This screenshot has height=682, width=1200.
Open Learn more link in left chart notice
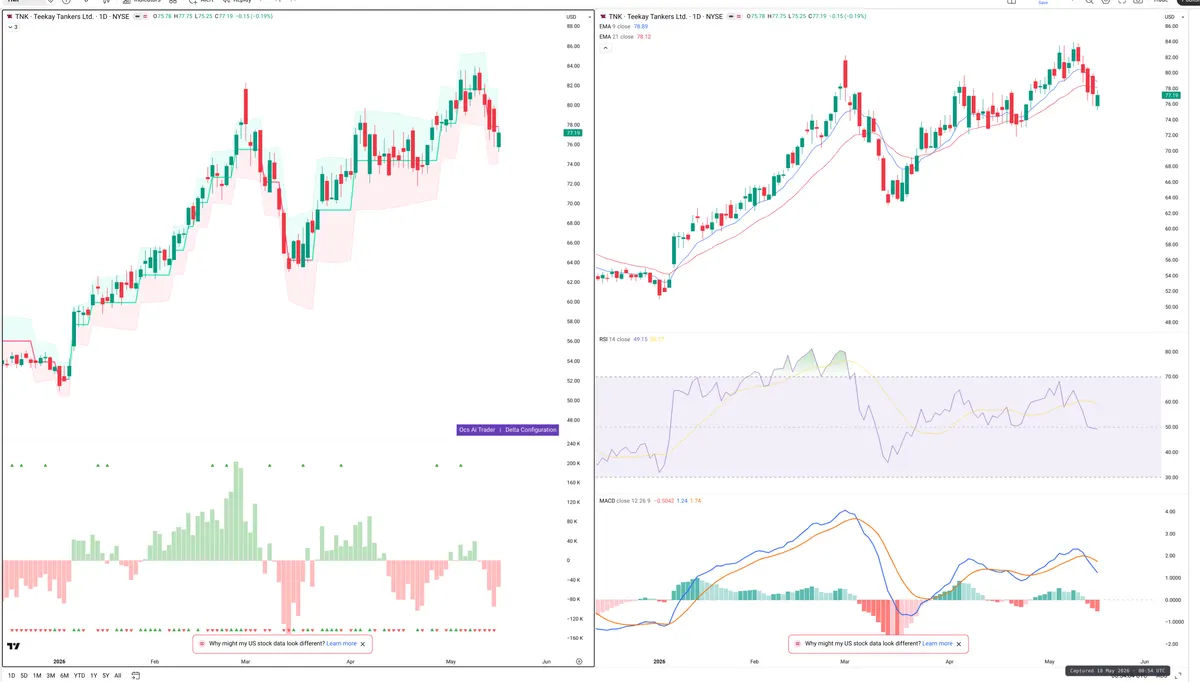coord(341,644)
